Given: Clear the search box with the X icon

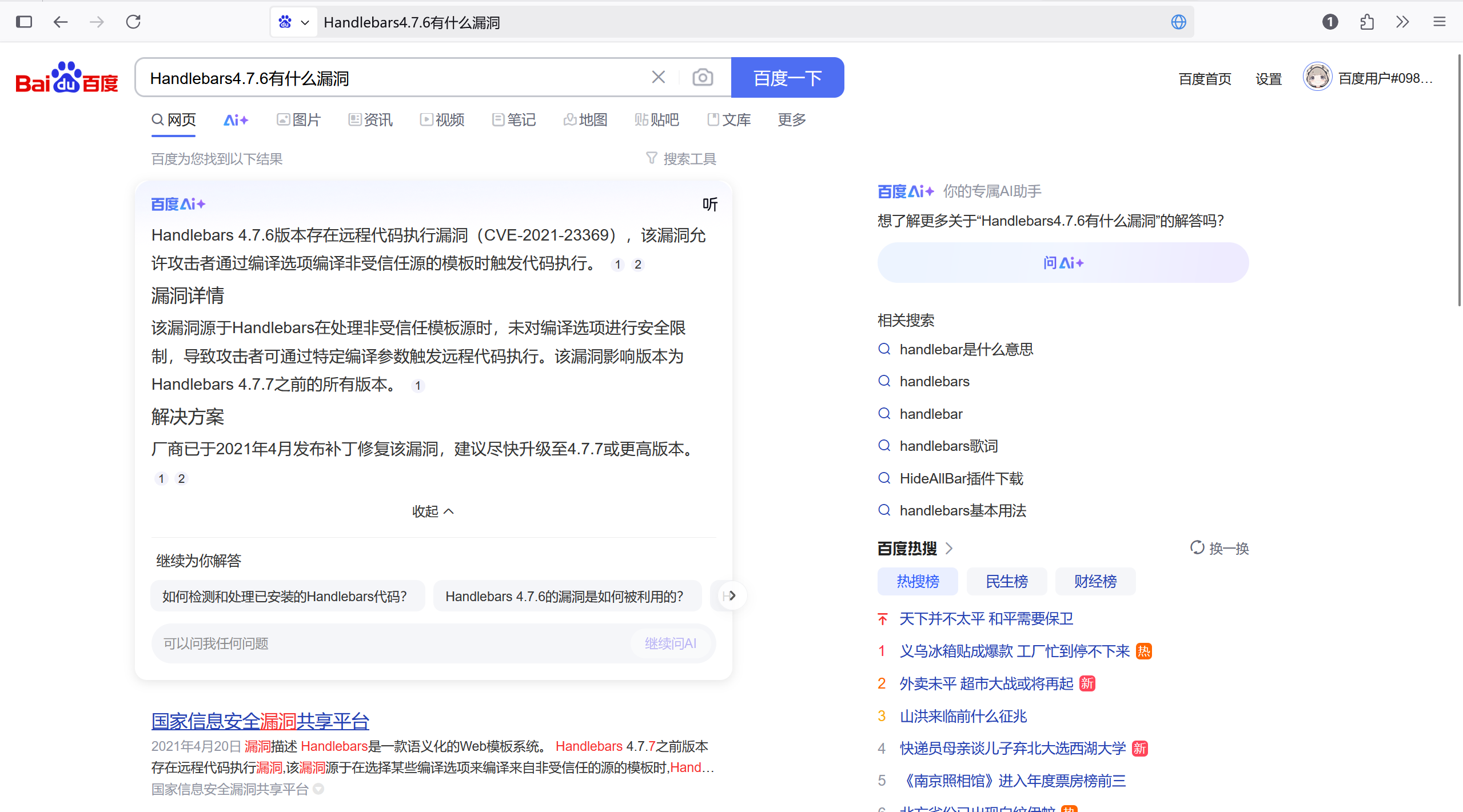Looking at the screenshot, I should pyautogui.click(x=658, y=77).
